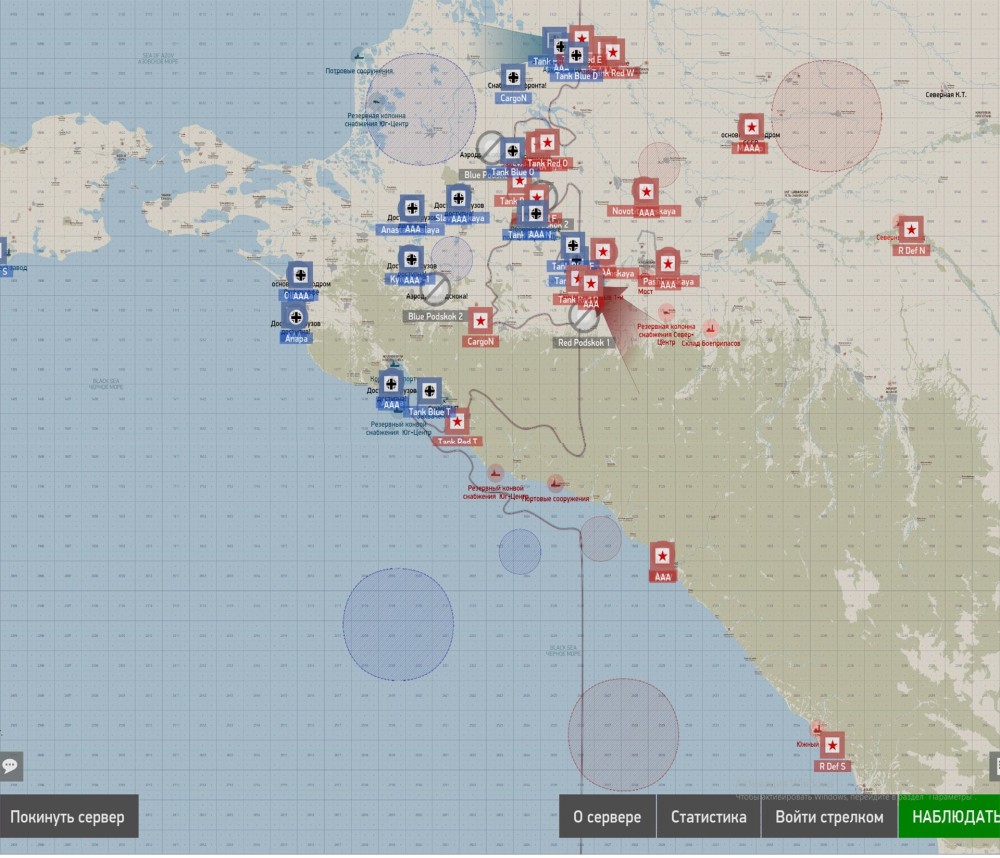The width and height of the screenshot is (1000, 858).
Task: Click Войти стрелком button
Action: [829, 817]
